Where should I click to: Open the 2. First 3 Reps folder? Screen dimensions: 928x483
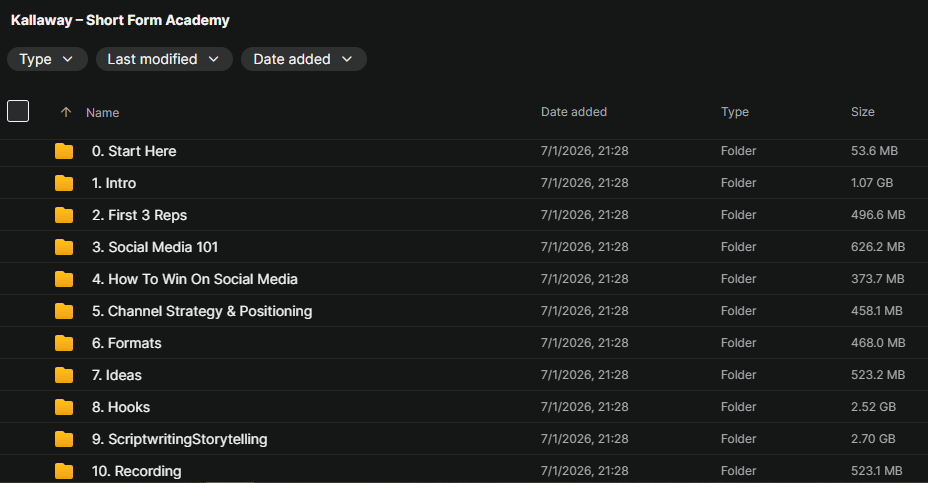click(139, 215)
